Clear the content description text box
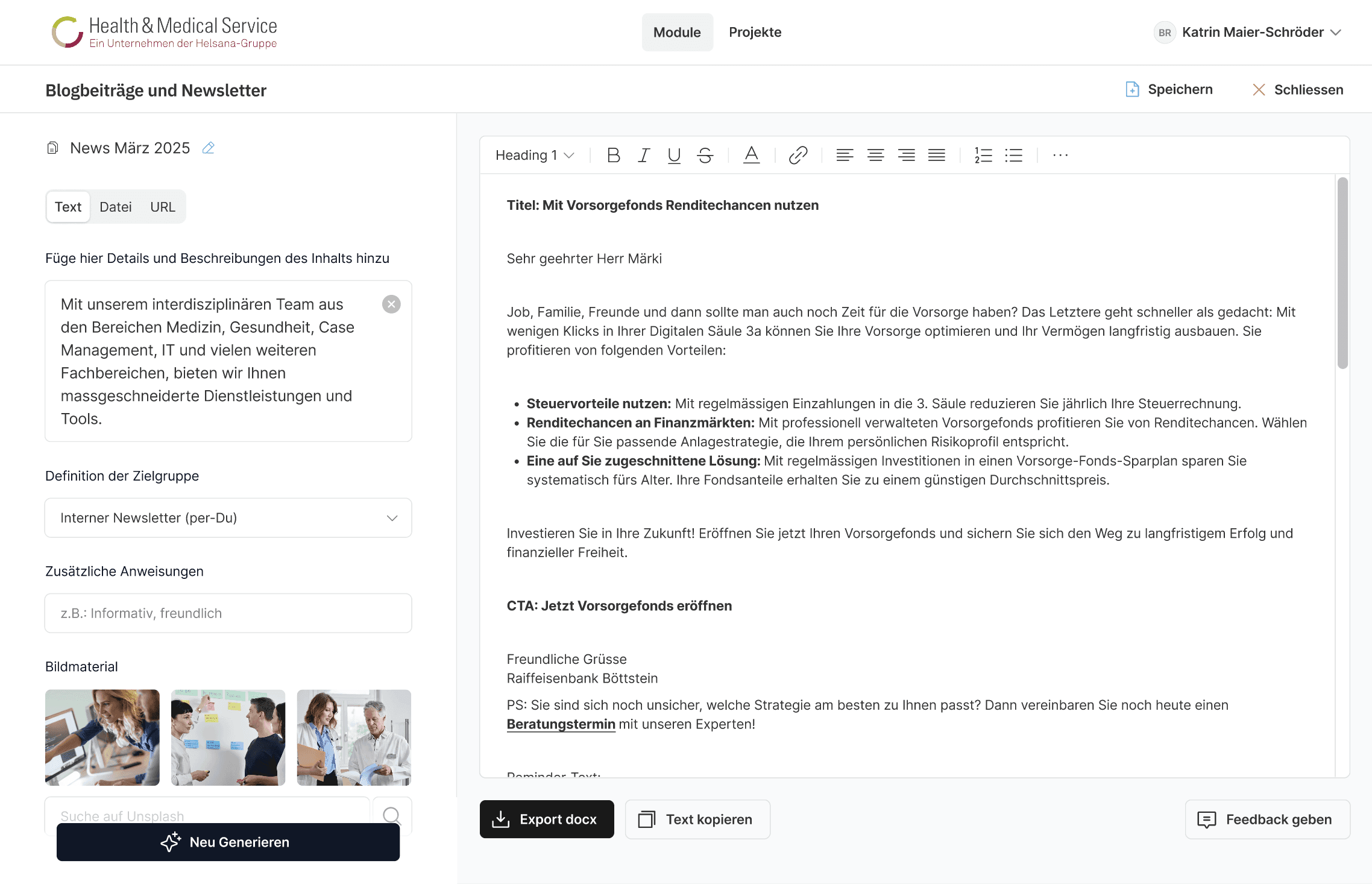The image size is (1372, 884). point(391,304)
